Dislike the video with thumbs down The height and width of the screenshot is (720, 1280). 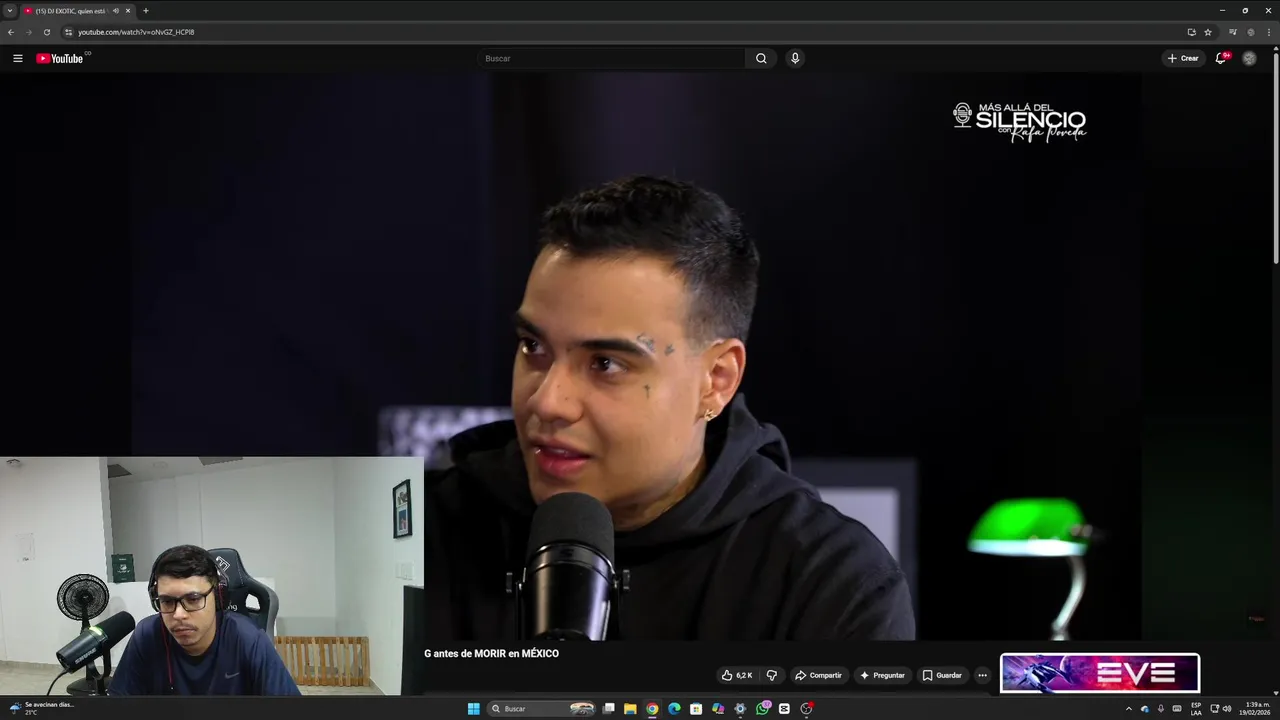[771, 675]
